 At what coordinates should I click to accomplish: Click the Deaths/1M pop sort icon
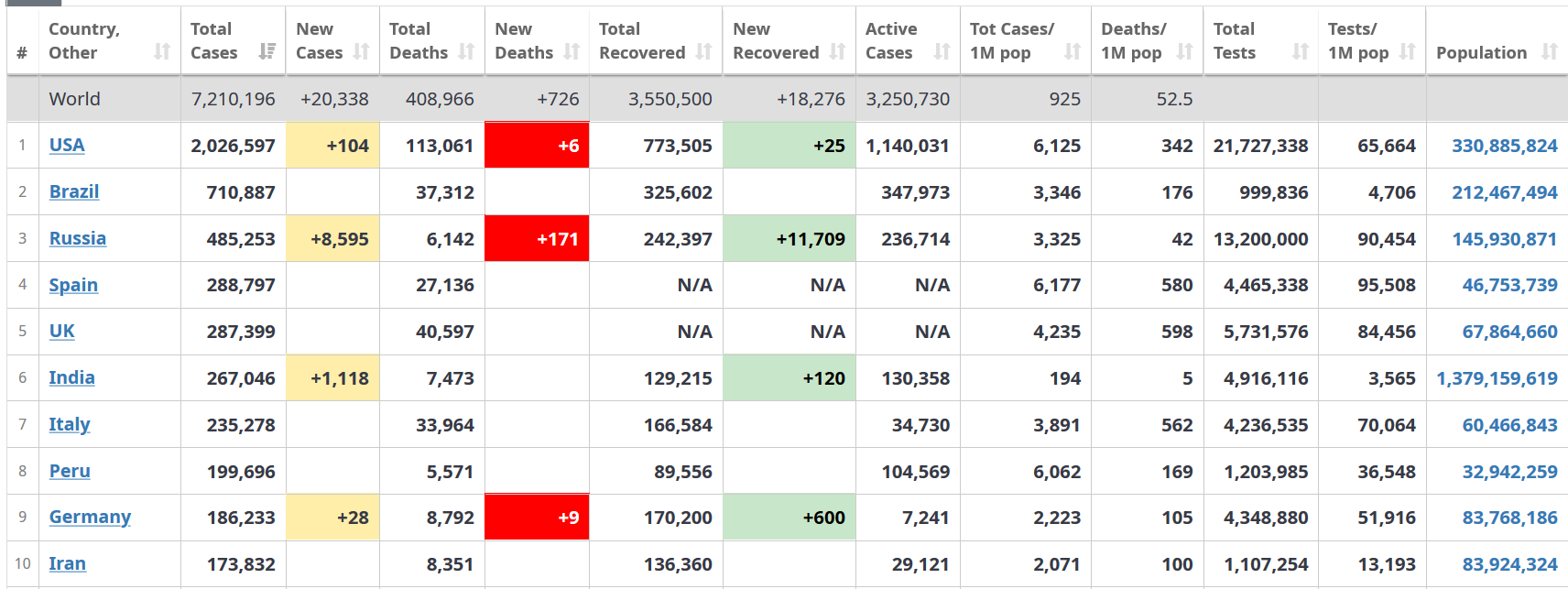(x=1185, y=52)
